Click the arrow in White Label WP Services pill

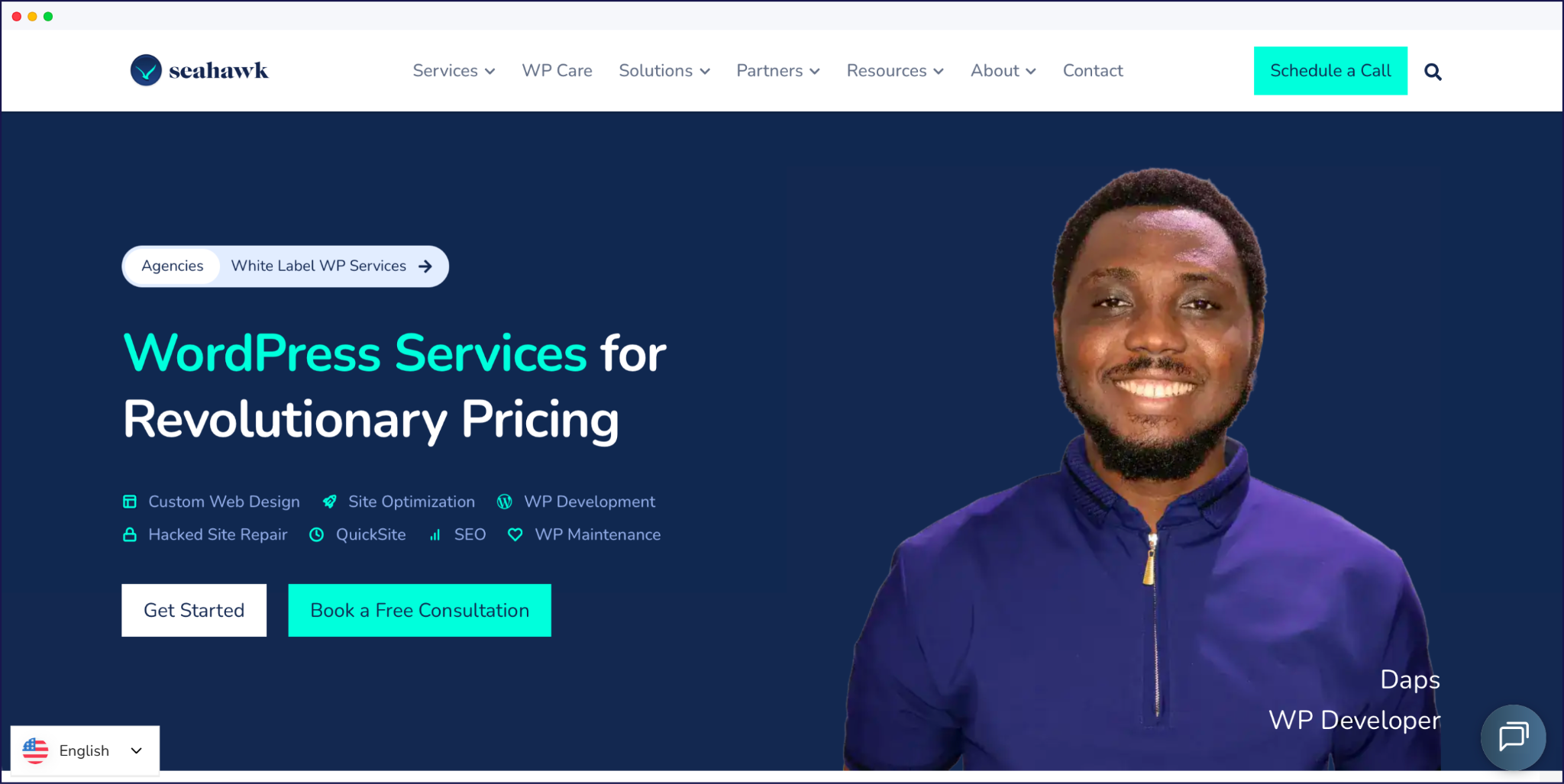click(x=425, y=266)
